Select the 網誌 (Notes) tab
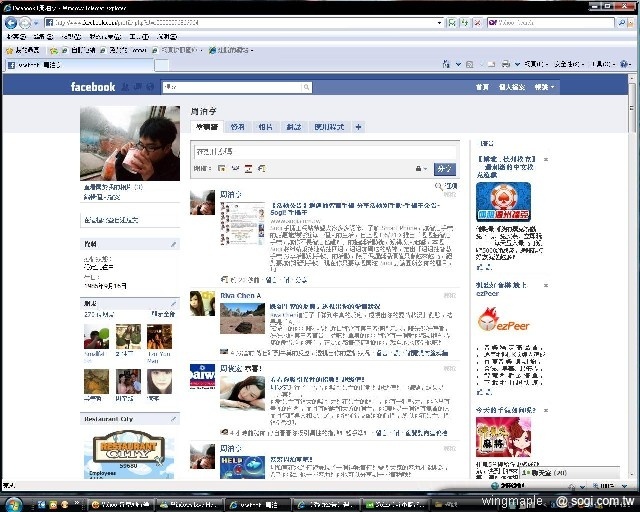 pyautogui.click(x=293, y=127)
